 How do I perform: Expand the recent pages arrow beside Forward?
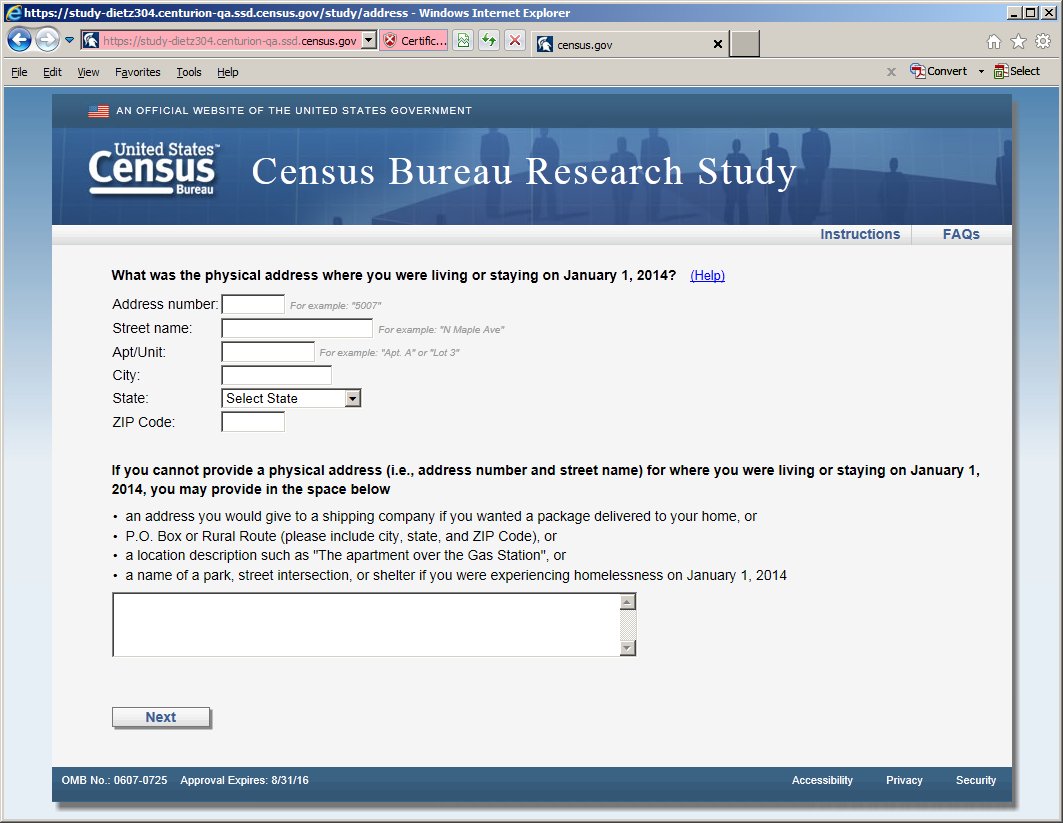click(69, 41)
